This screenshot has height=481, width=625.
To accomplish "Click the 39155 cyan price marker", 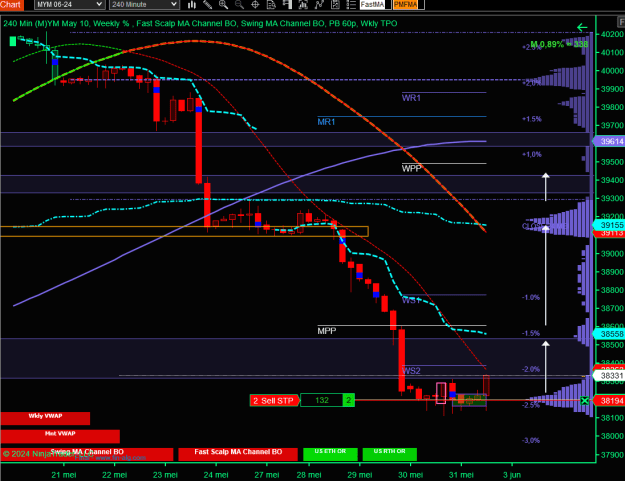I will [609, 225].
